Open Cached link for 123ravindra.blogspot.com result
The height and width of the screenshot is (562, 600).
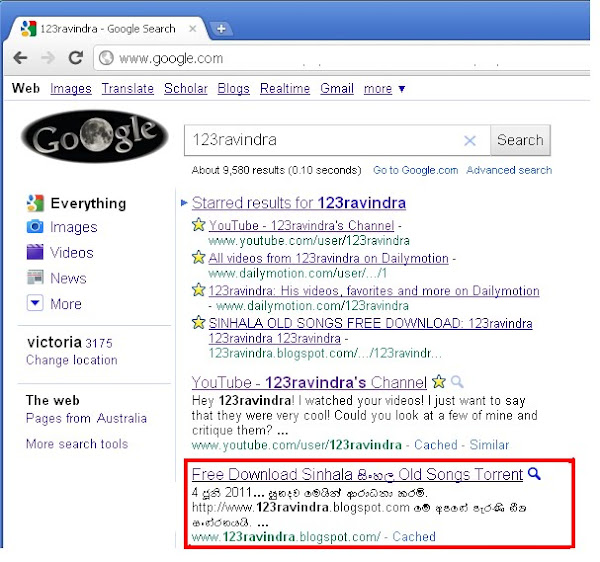414,537
